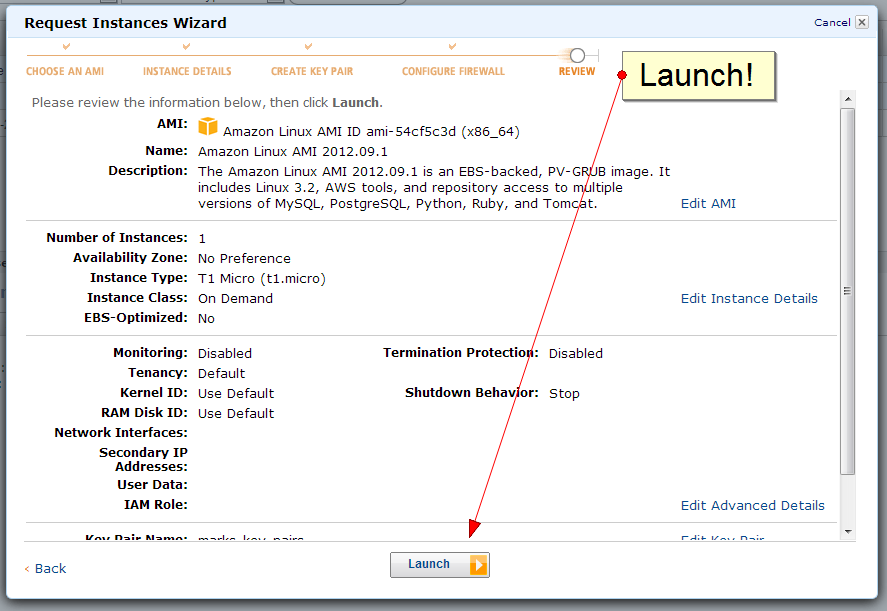Click the "Please review the information below" instruction
The height and width of the screenshot is (611, 887).
tap(207, 102)
